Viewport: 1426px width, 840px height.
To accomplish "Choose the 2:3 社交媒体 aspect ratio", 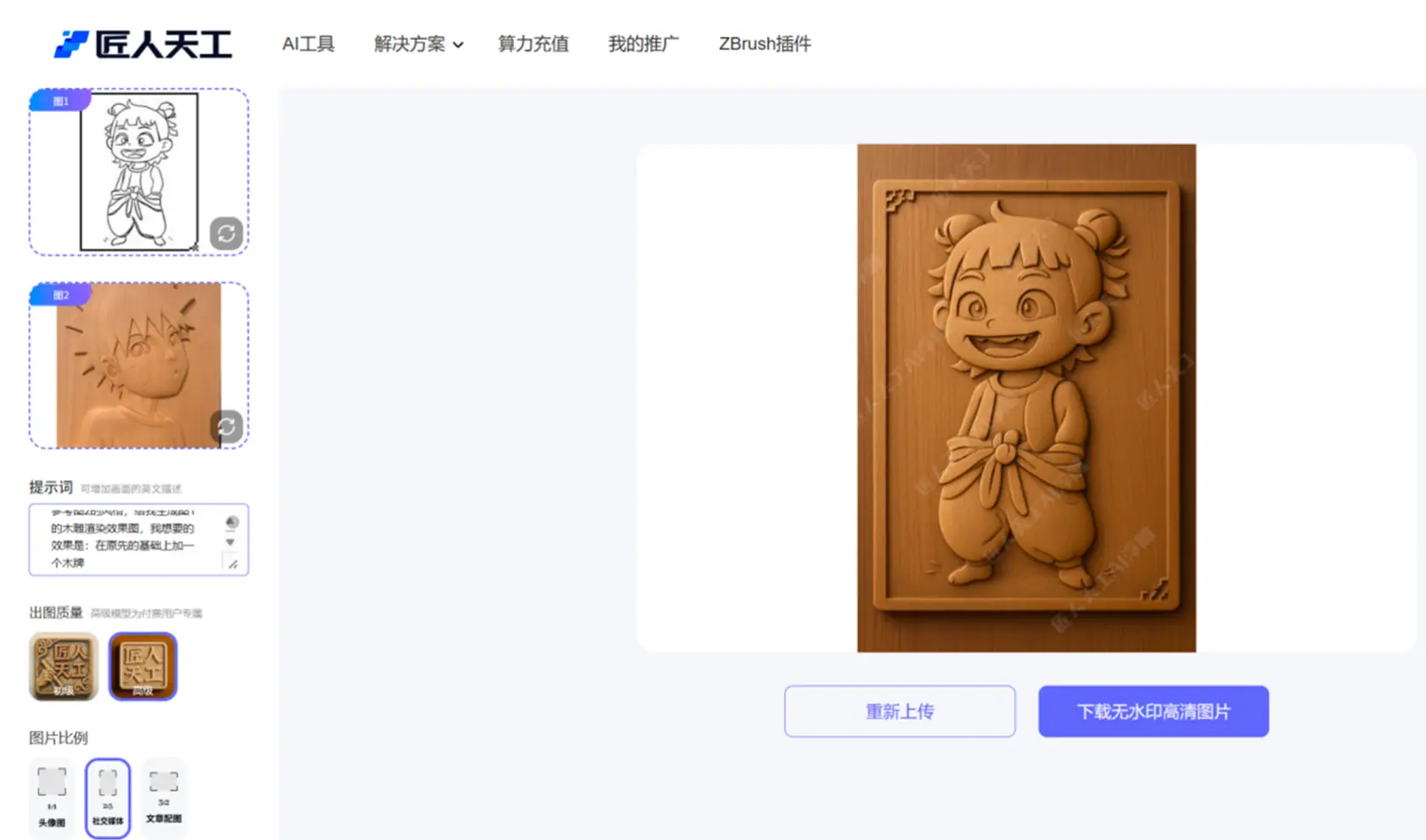I will pyautogui.click(x=108, y=798).
